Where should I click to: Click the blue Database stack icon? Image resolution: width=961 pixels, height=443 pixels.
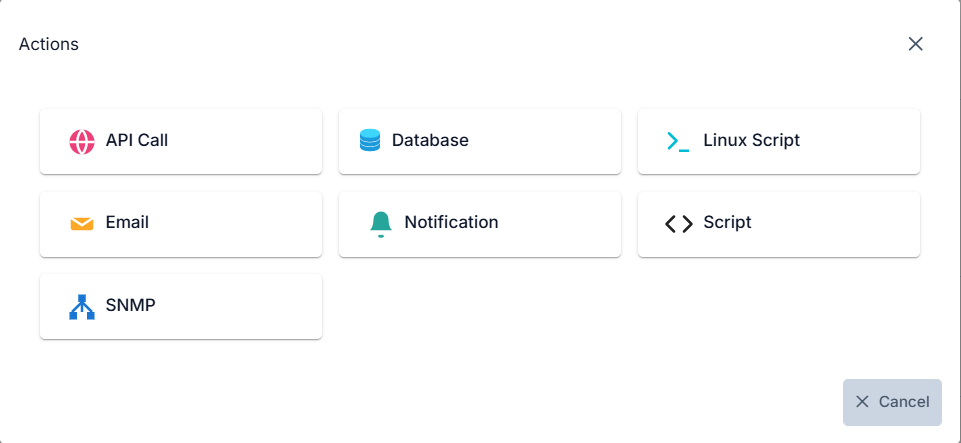(x=370, y=141)
